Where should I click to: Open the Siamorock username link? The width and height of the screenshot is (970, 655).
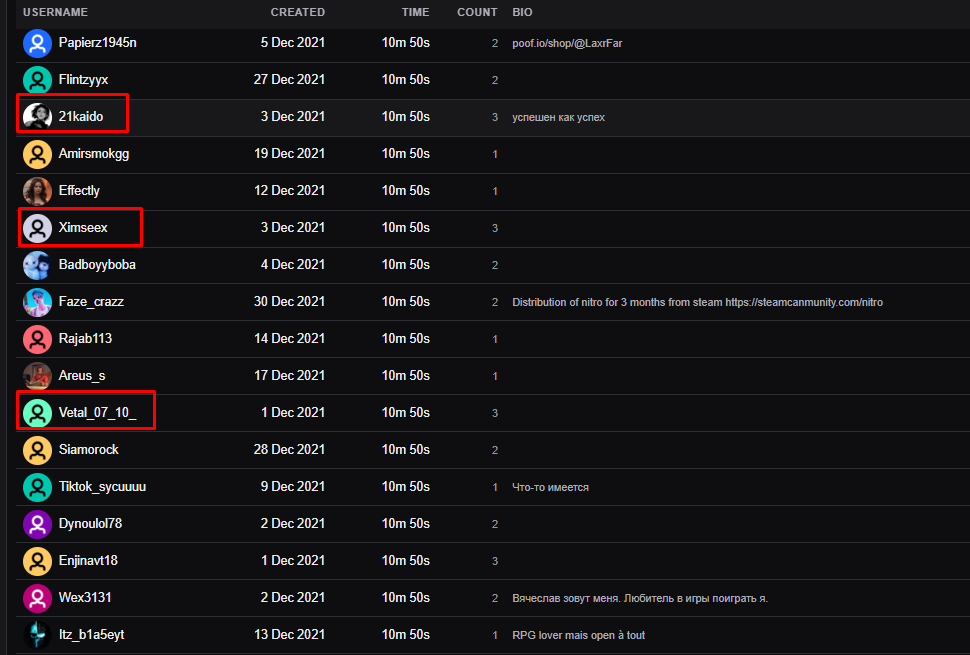pyautogui.click(x=89, y=450)
